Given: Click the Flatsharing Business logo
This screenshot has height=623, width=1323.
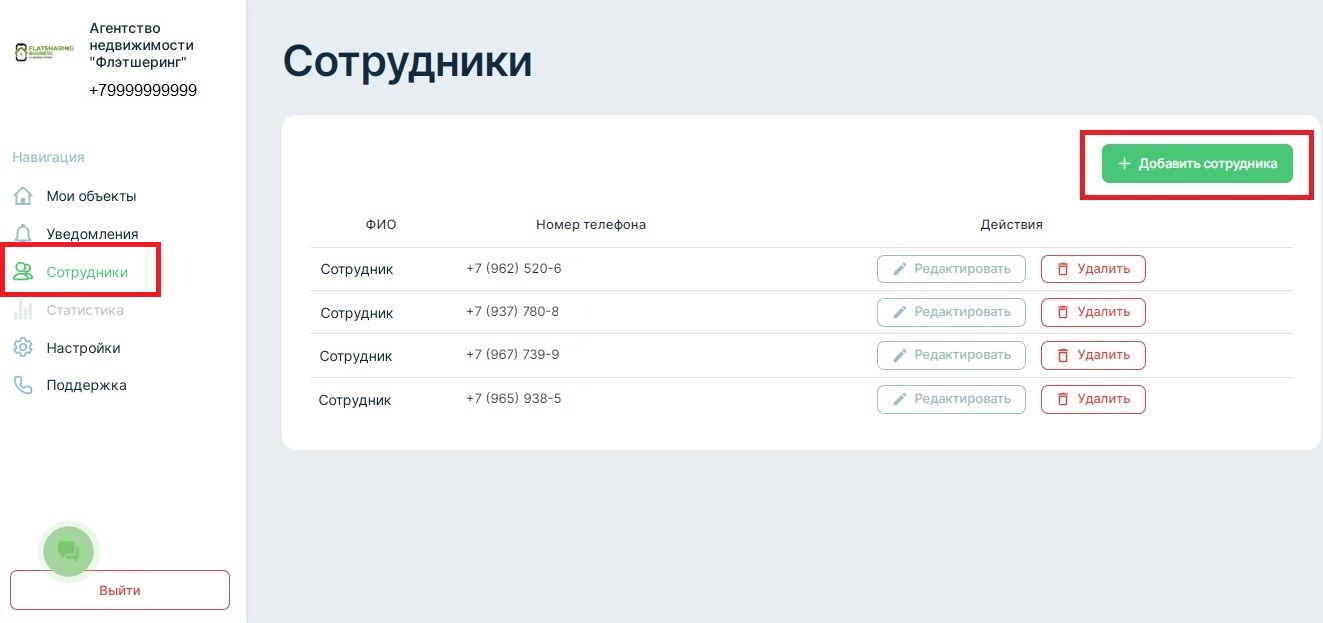Looking at the screenshot, I should pyautogui.click(x=45, y=52).
